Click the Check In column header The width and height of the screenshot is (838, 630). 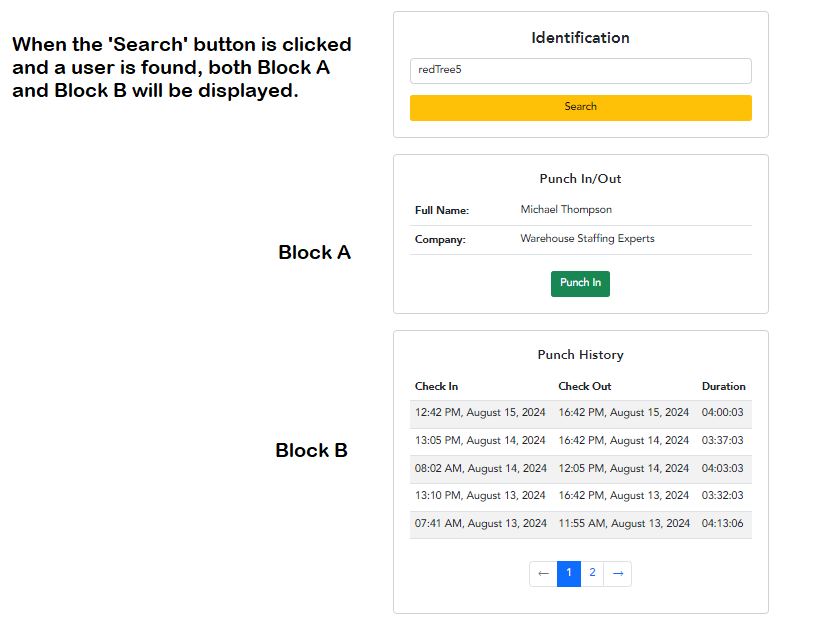pos(436,386)
